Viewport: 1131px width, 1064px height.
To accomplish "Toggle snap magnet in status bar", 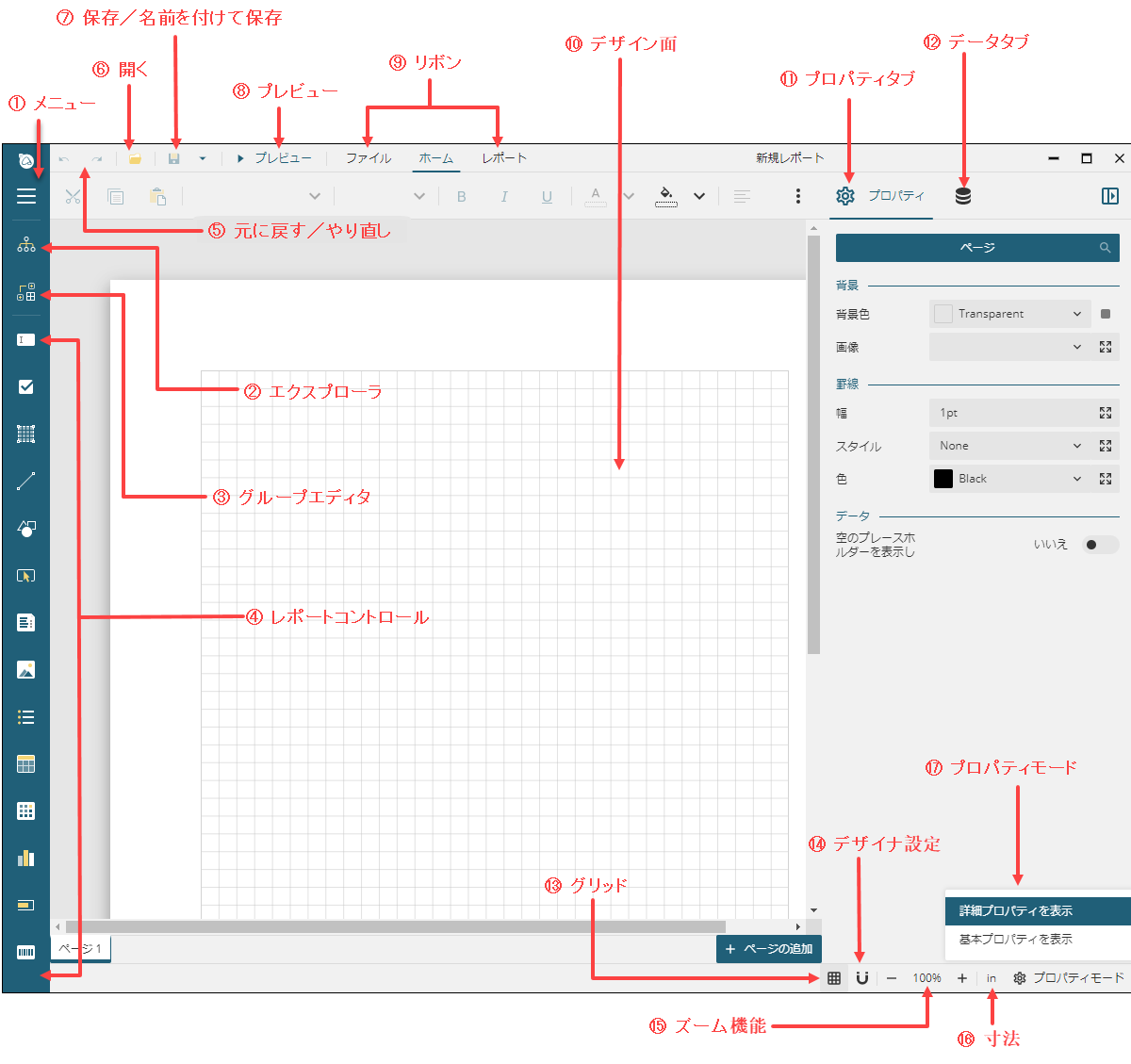I will [x=861, y=978].
